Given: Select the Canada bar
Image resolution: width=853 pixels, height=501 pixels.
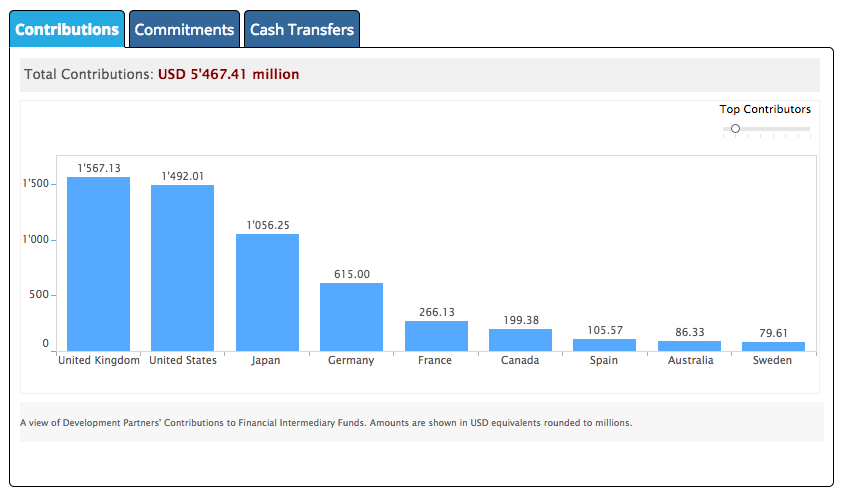Looking at the screenshot, I should tap(520, 340).
